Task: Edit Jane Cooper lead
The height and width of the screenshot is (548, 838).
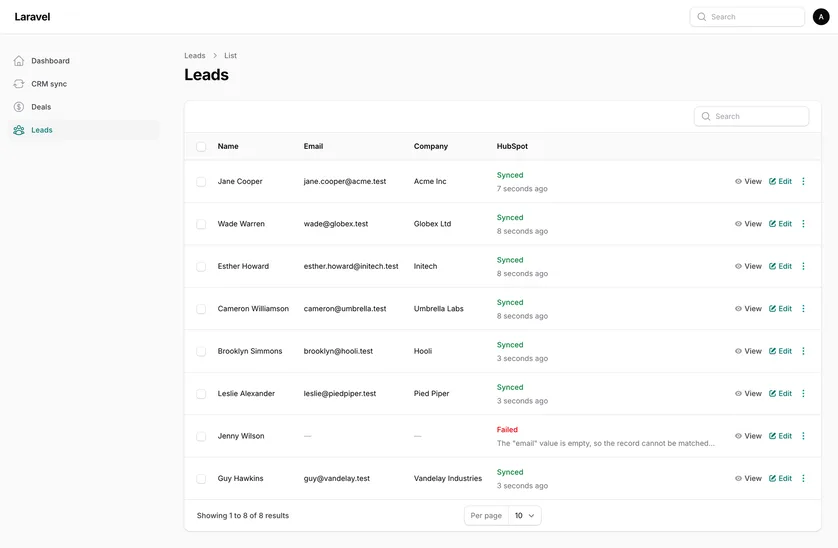Action: [780, 181]
